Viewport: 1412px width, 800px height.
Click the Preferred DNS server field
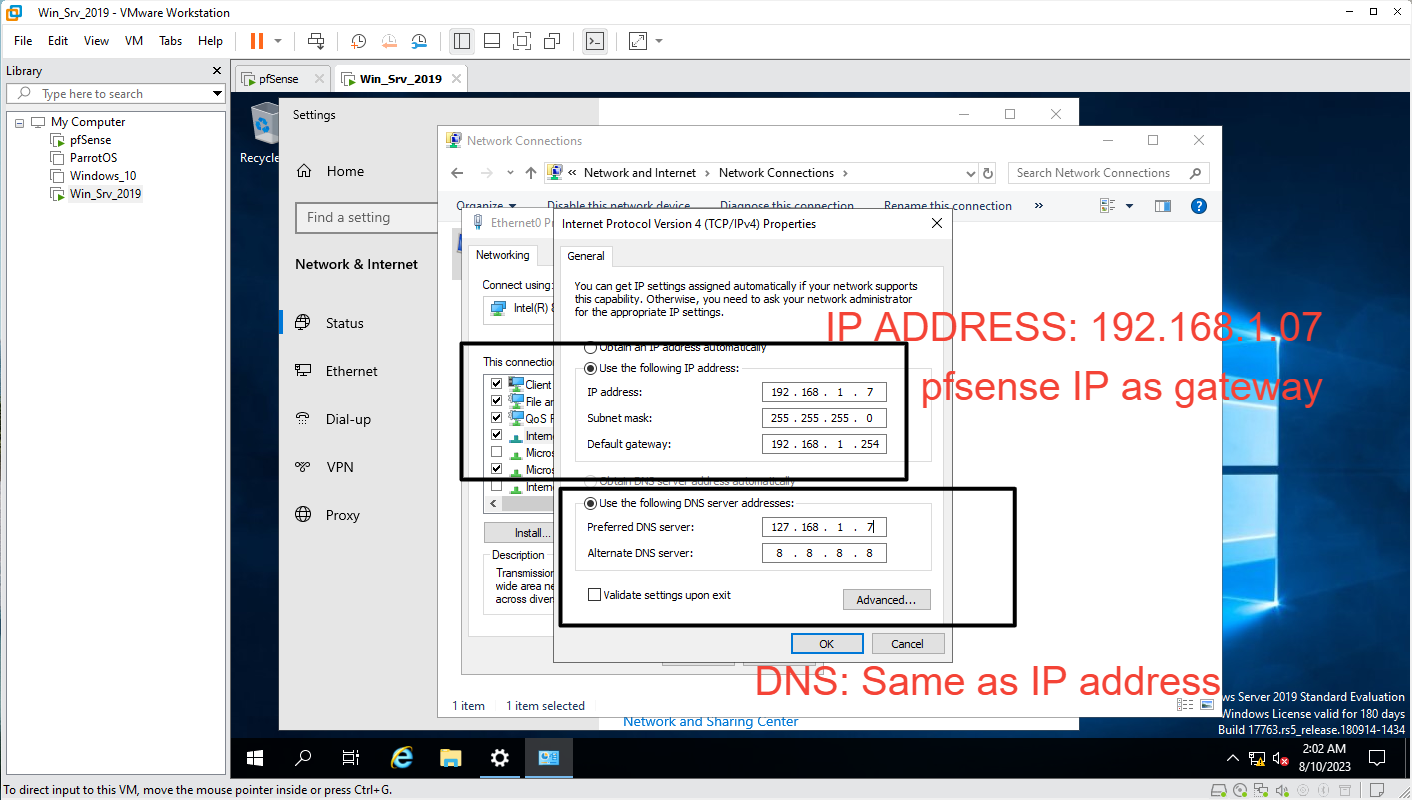pos(824,527)
